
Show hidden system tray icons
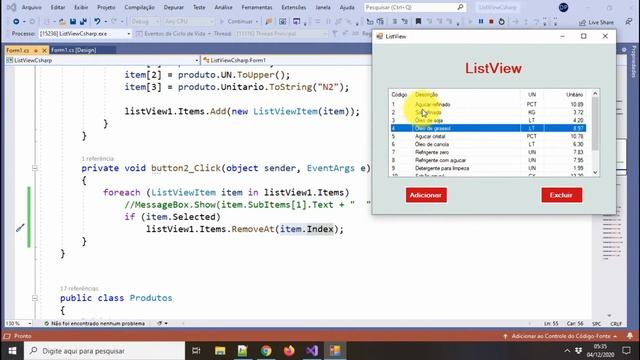click(567, 351)
